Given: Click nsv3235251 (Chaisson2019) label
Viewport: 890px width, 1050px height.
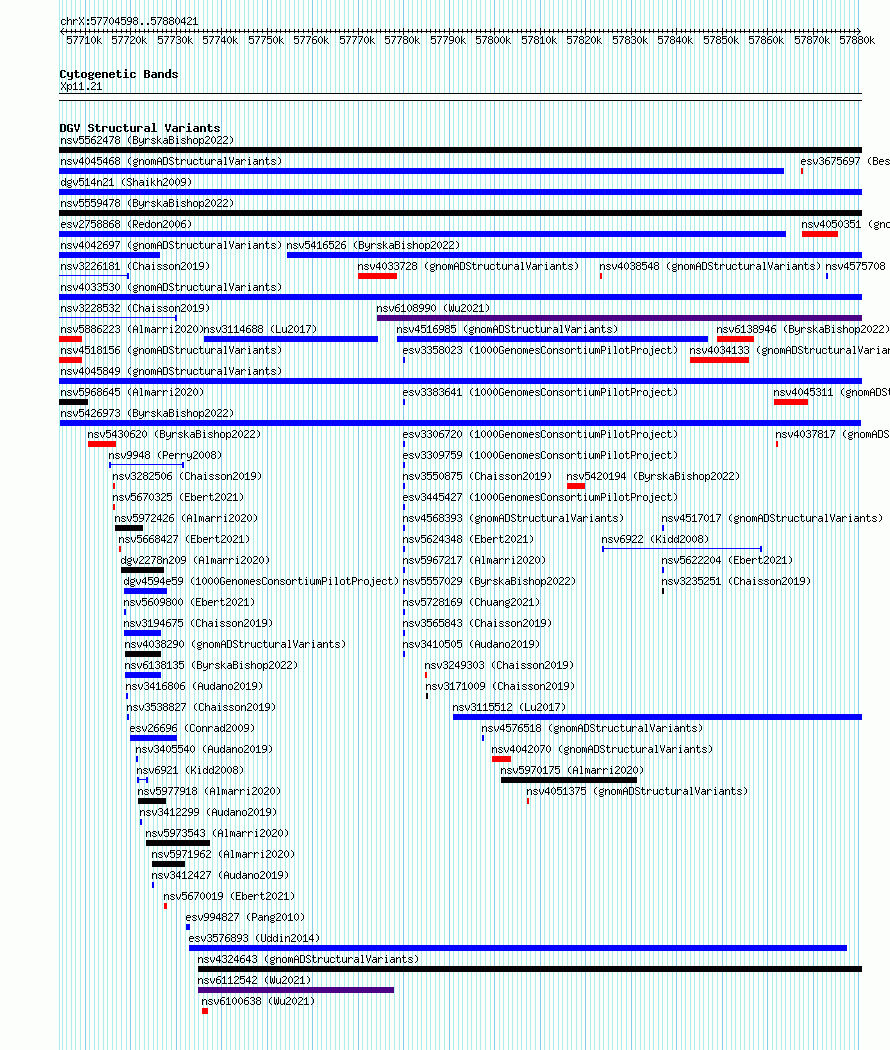Looking at the screenshot, I should (736, 582).
